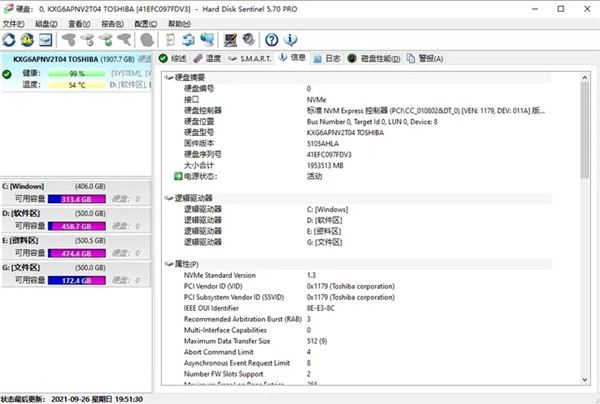Click the E: 474.4 GB free space bar

click(x=77, y=253)
